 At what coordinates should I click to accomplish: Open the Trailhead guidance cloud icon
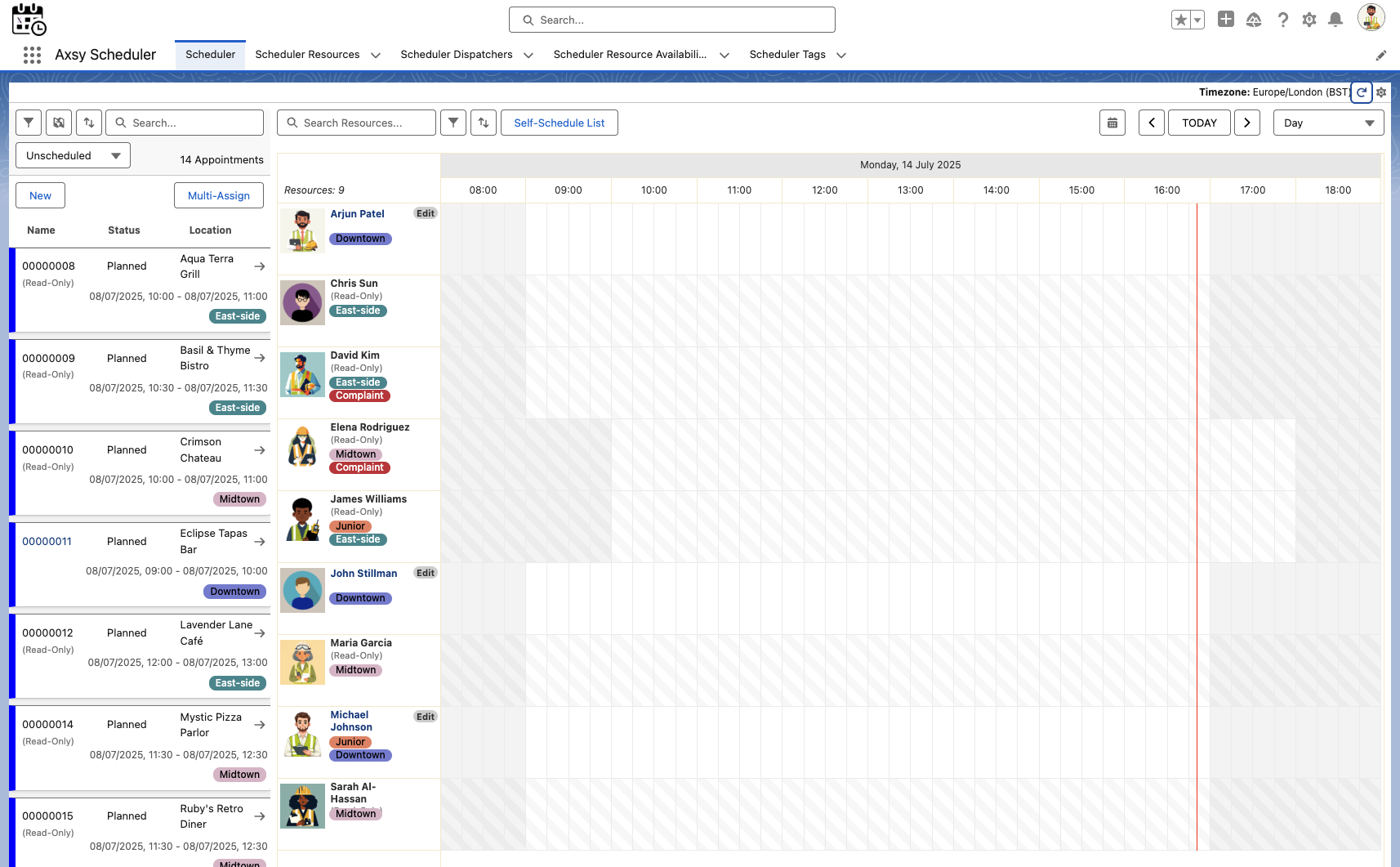click(x=1254, y=20)
